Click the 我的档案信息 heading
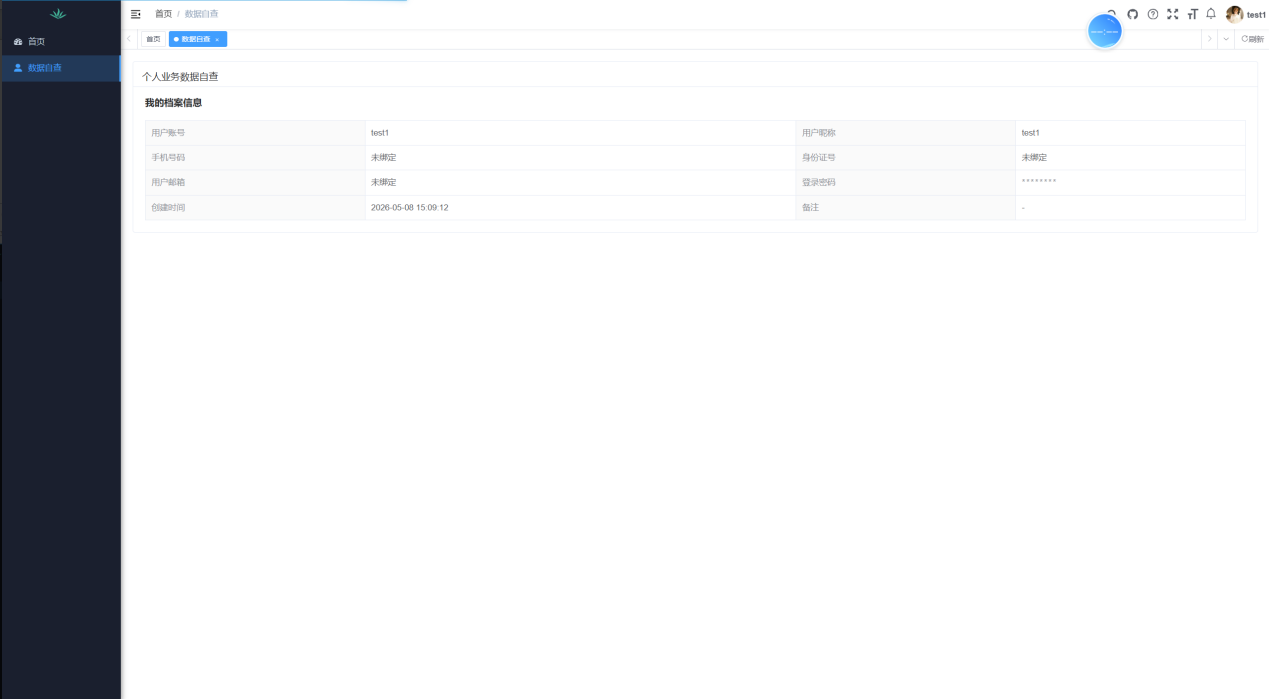Image resolution: width=1269 pixels, height=699 pixels. tap(173, 103)
